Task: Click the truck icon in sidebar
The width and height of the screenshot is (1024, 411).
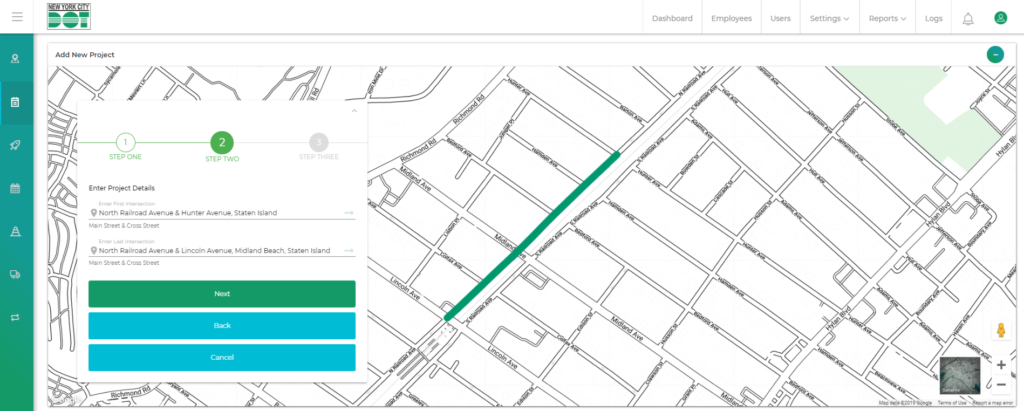Action: (16, 273)
